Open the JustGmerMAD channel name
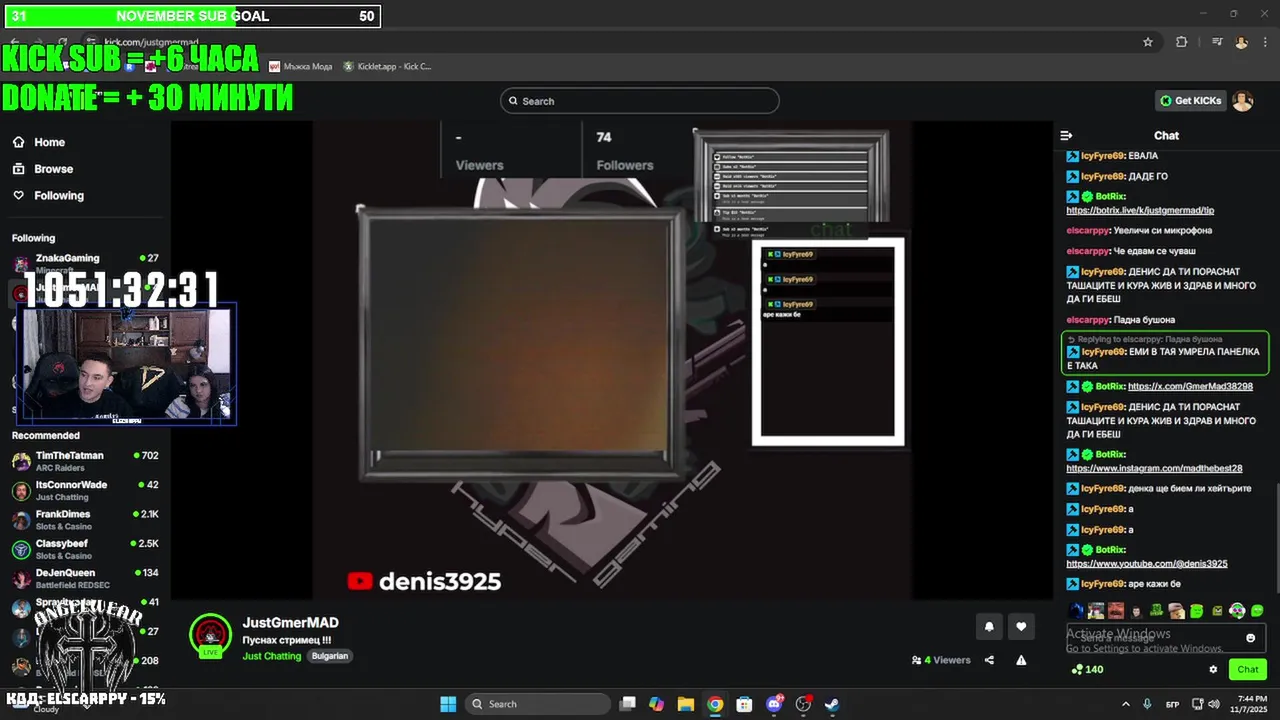 290,623
